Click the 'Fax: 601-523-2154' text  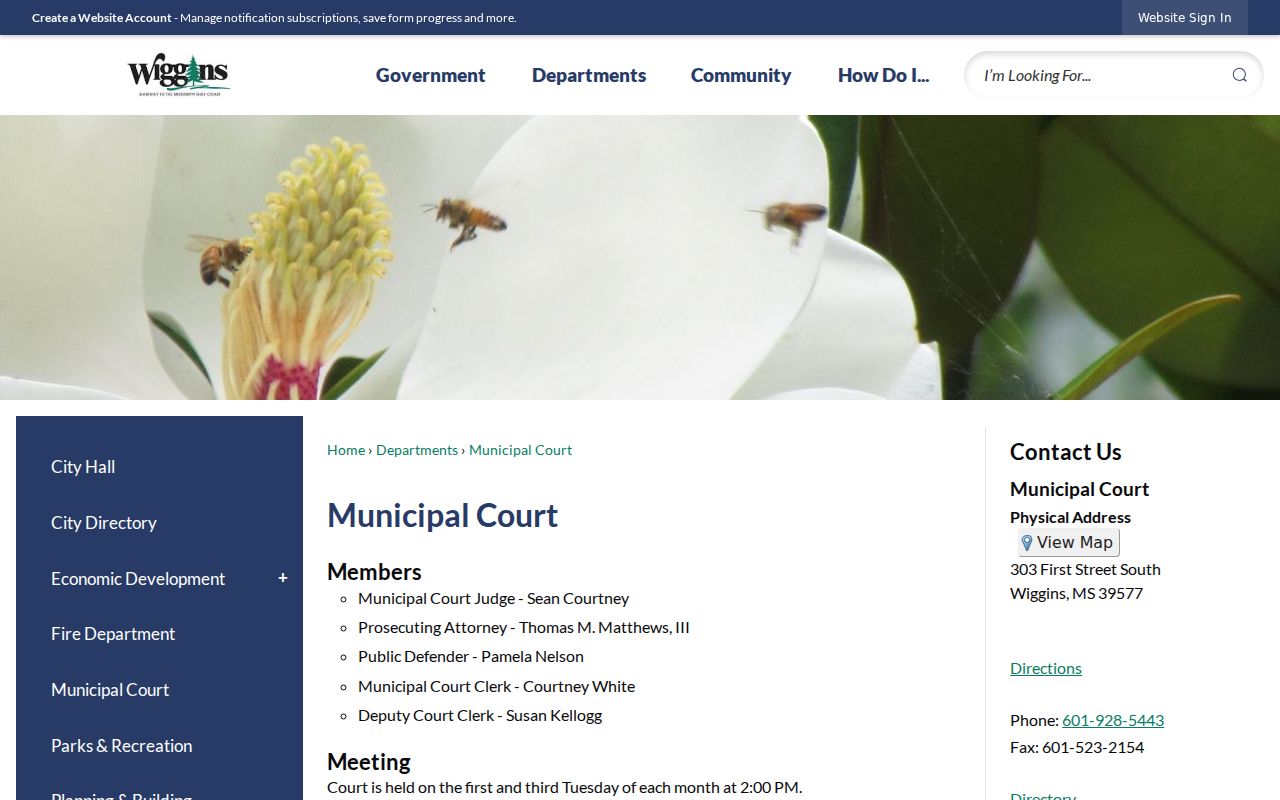pos(1077,747)
